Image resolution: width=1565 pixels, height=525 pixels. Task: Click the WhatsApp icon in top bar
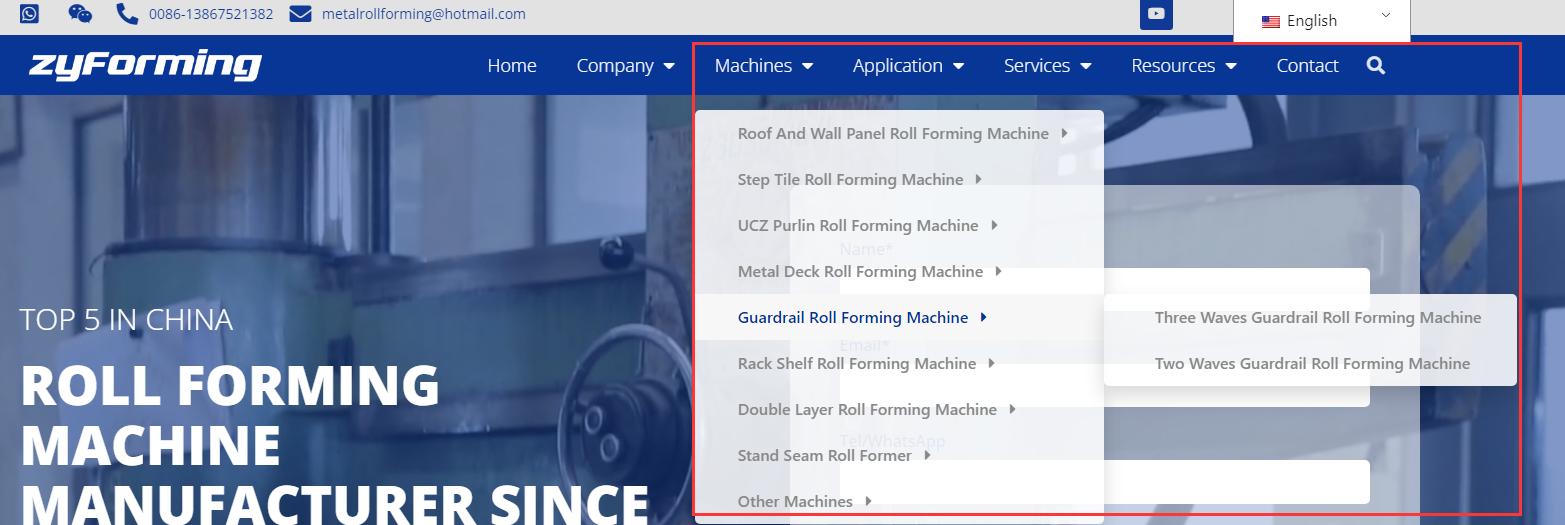[29, 14]
